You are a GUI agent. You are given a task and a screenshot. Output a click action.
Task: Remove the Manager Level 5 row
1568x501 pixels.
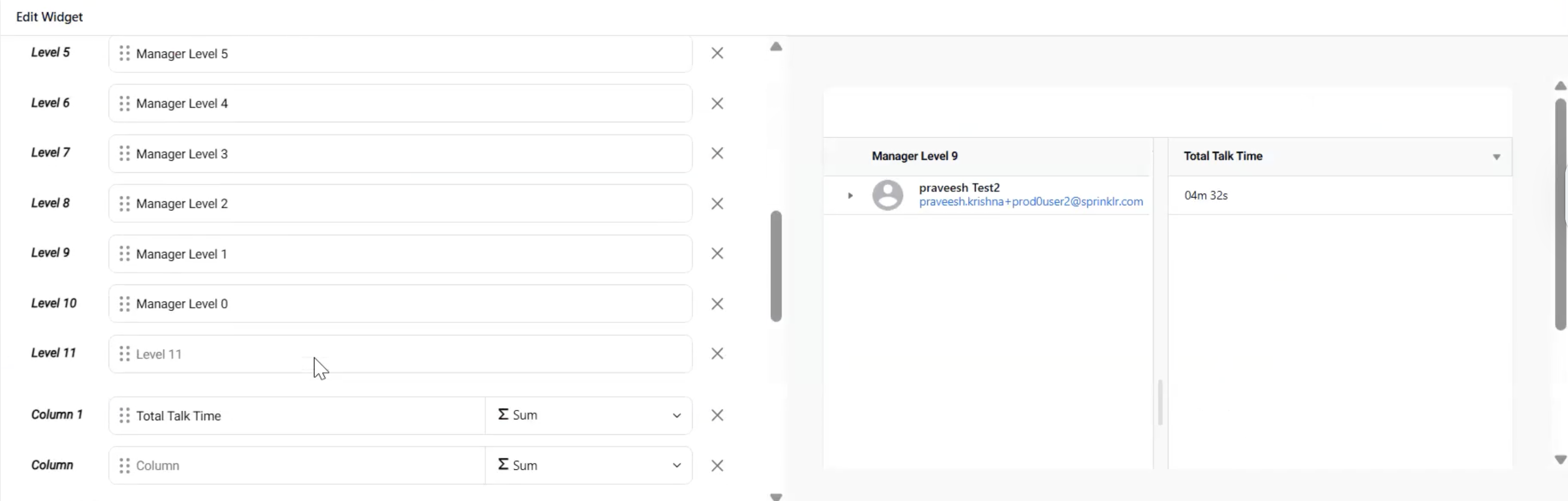(x=717, y=53)
